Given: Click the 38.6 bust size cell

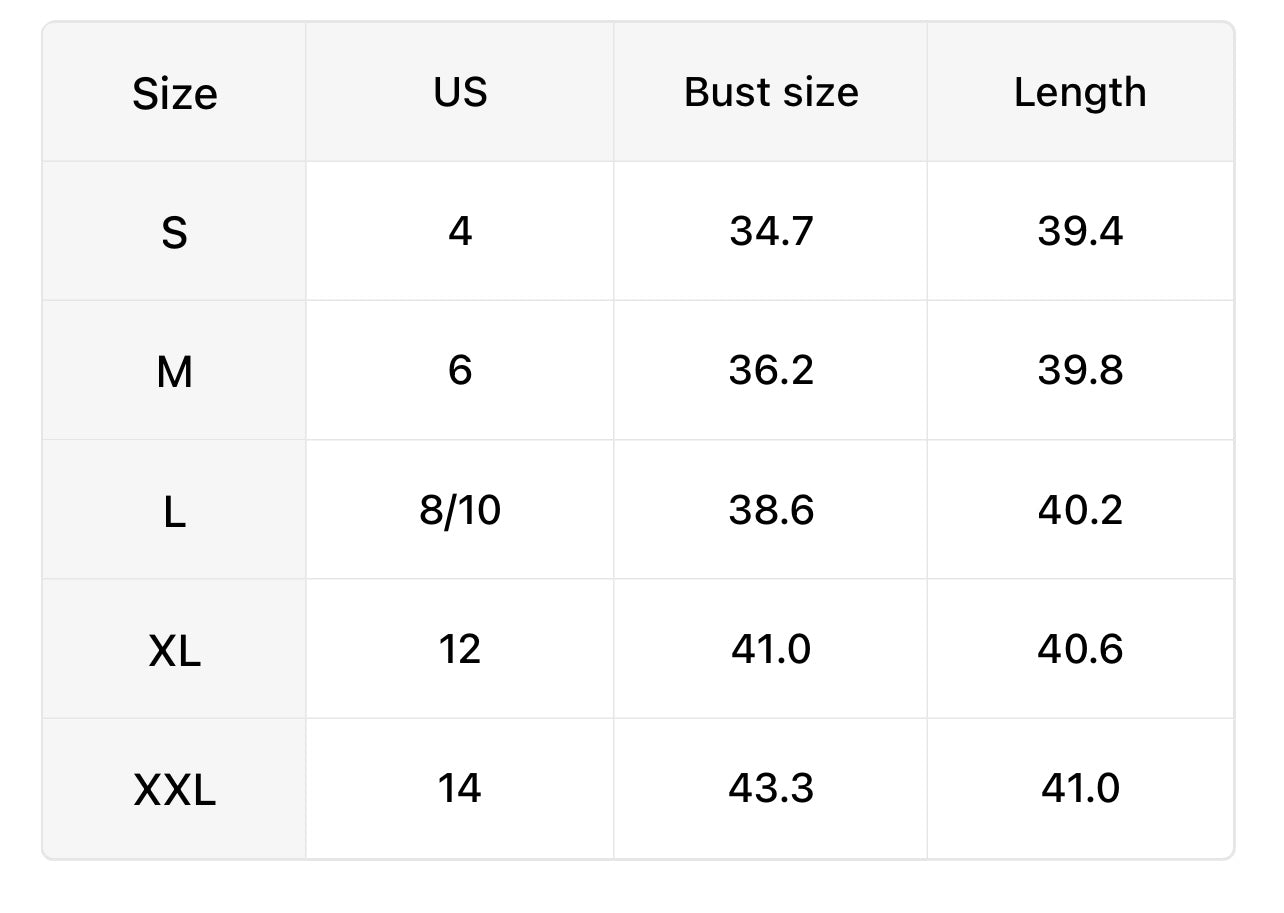Looking at the screenshot, I should tap(771, 510).
